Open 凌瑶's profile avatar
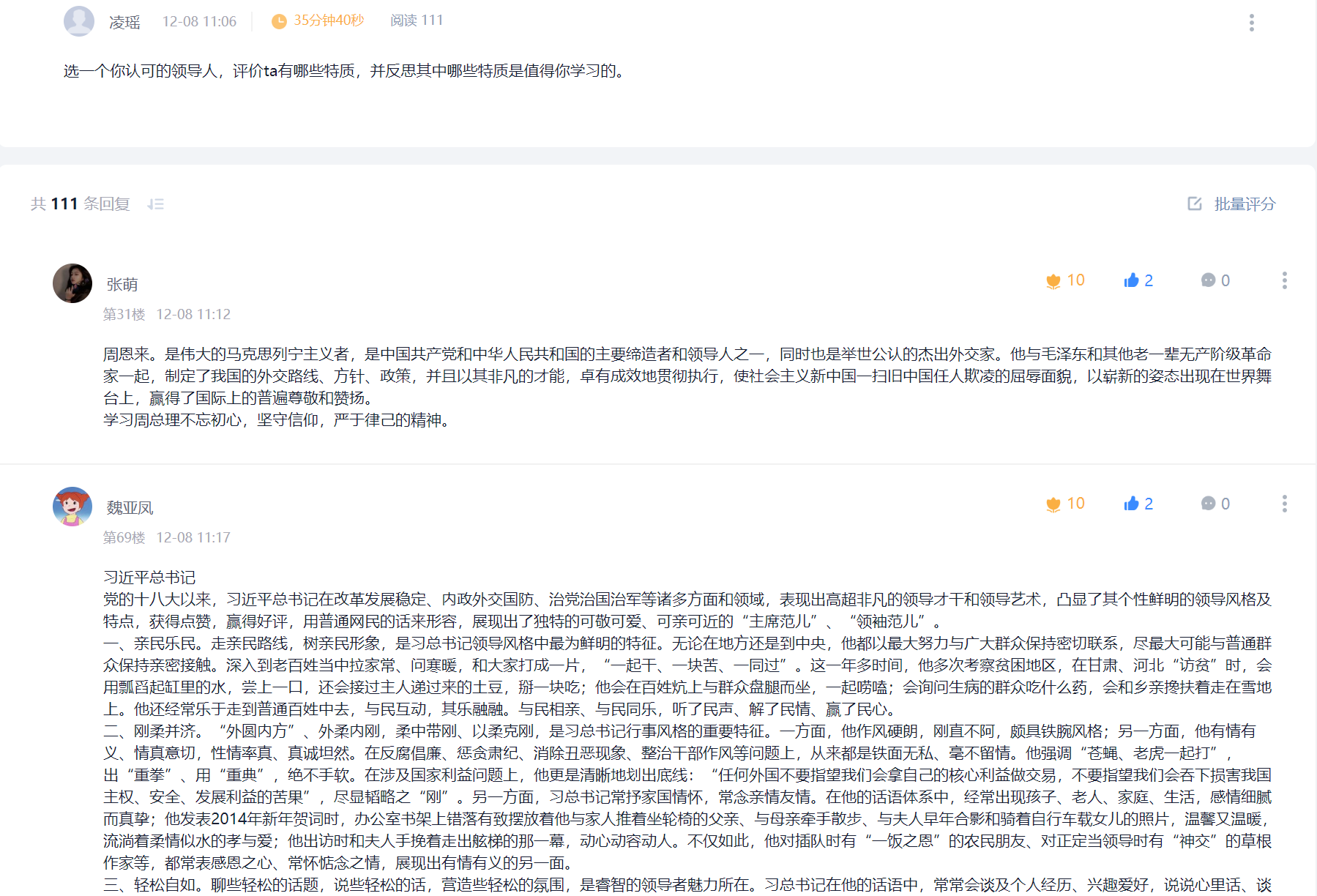Viewport: 1317px width, 896px height. (x=79, y=21)
